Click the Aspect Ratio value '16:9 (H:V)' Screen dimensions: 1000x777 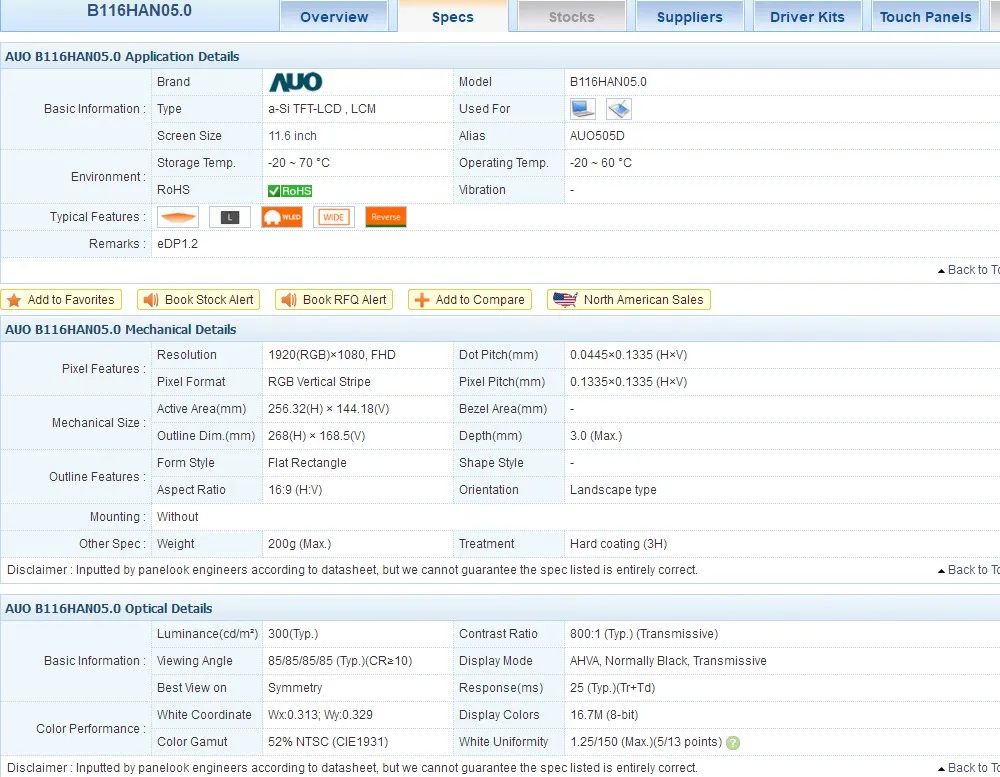(295, 490)
